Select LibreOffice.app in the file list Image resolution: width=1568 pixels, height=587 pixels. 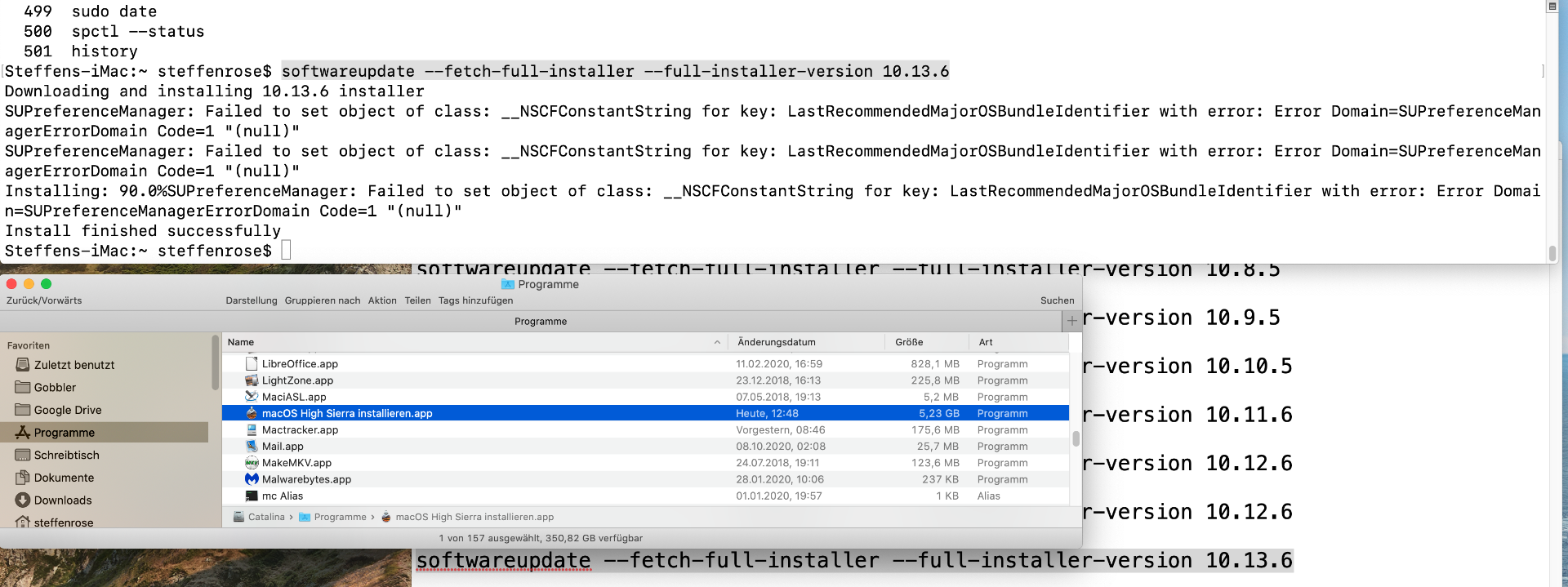tap(645, 364)
